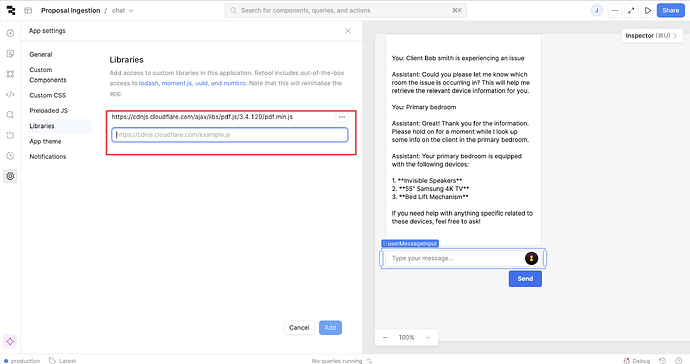
Task: Click the preview play icon
Action: [x=648, y=10]
